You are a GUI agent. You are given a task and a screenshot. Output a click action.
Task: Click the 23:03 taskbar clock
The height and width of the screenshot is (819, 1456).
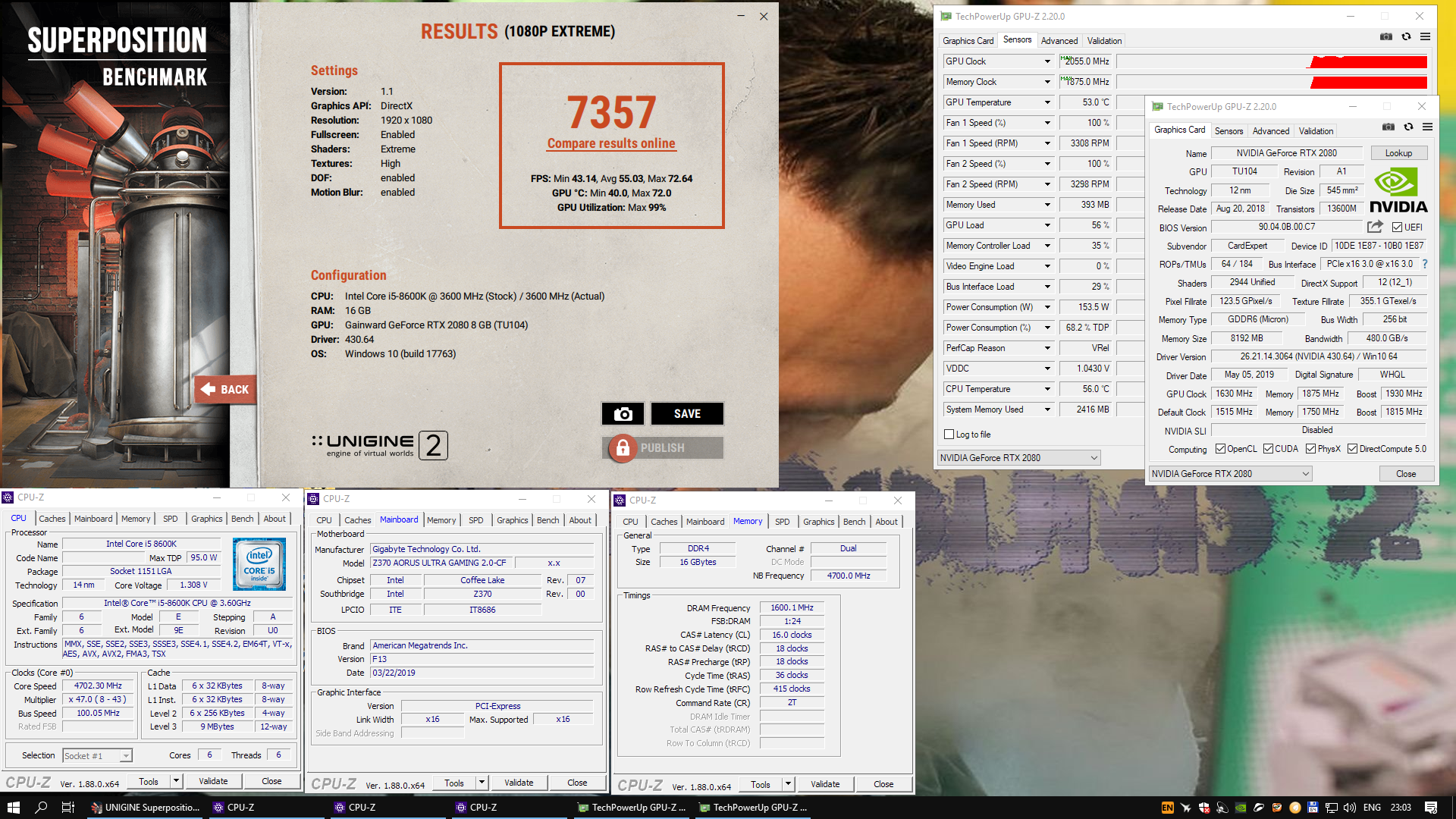1401,808
